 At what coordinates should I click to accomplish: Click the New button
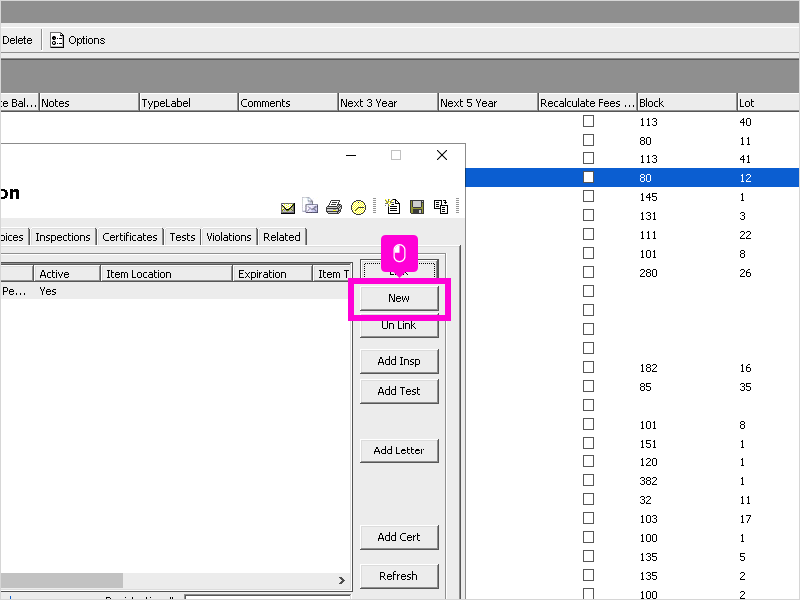pos(399,298)
